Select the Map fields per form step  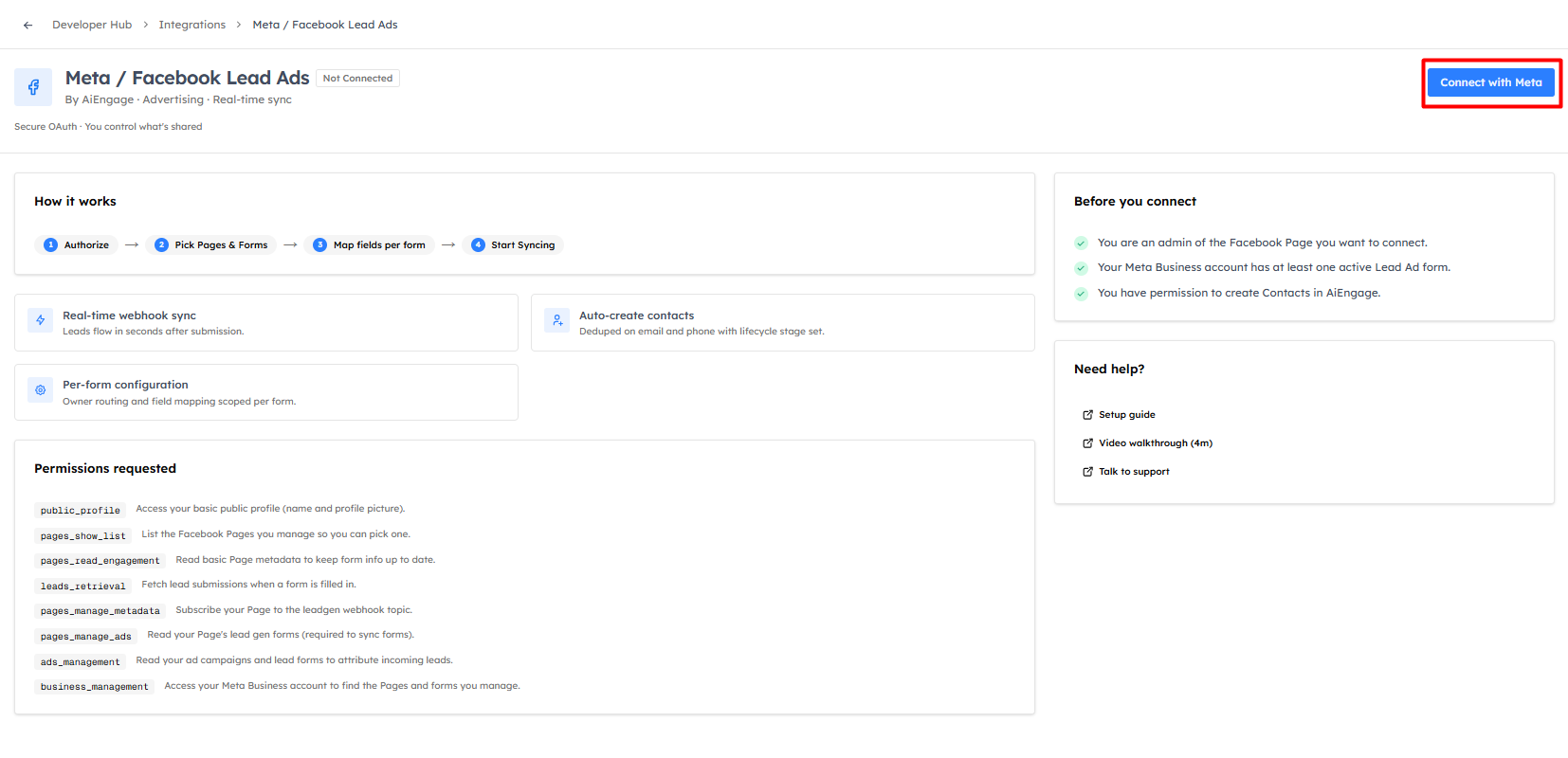tap(370, 244)
